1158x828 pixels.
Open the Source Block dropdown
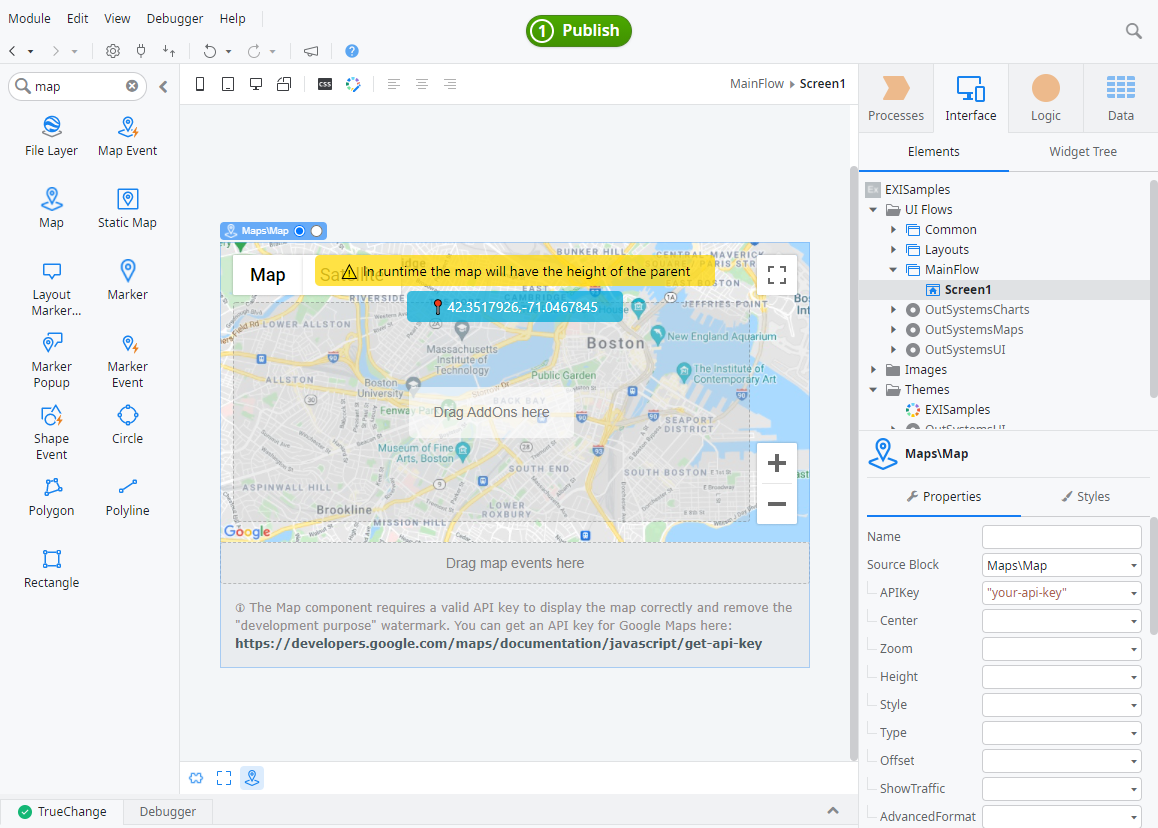(1134, 566)
